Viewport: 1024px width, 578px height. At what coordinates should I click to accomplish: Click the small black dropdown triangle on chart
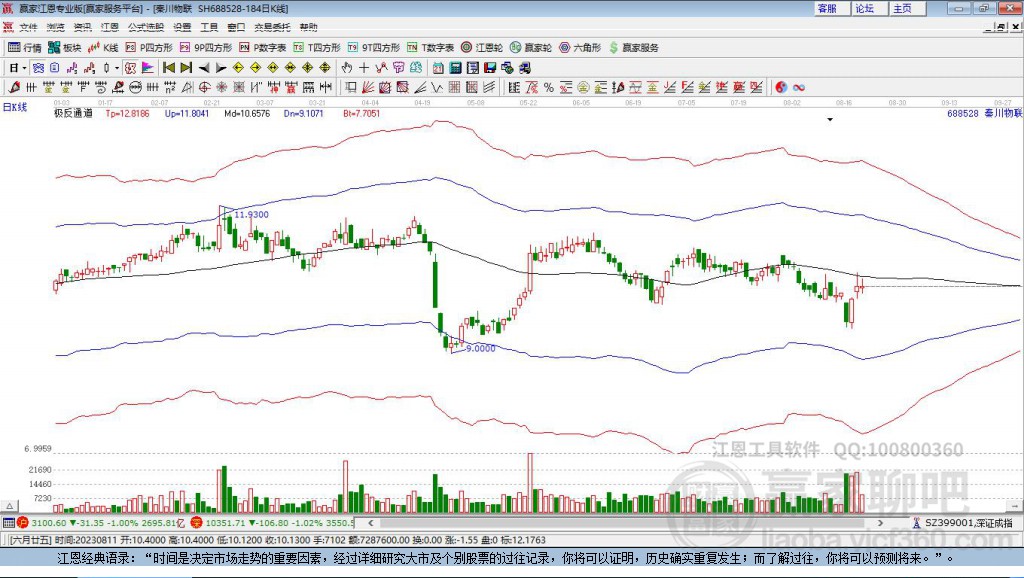coord(830,120)
